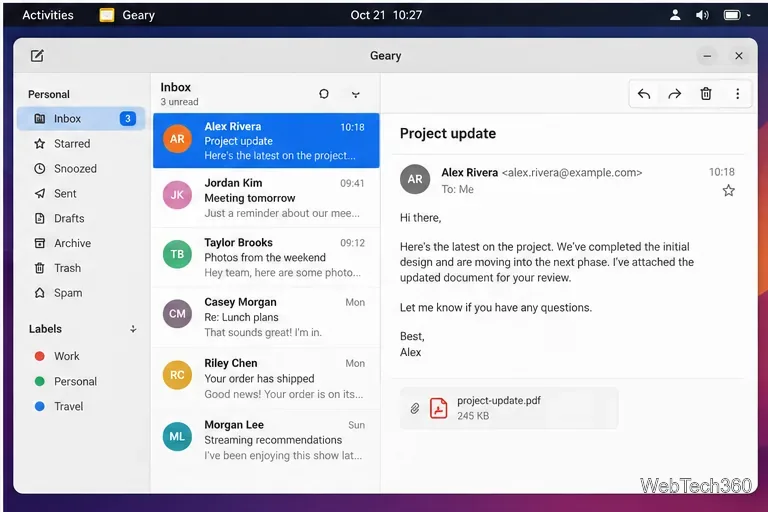Click the user icon in system tray
The height and width of the screenshot is (512, 768).
pyautogui.click(x=675, y=15)
